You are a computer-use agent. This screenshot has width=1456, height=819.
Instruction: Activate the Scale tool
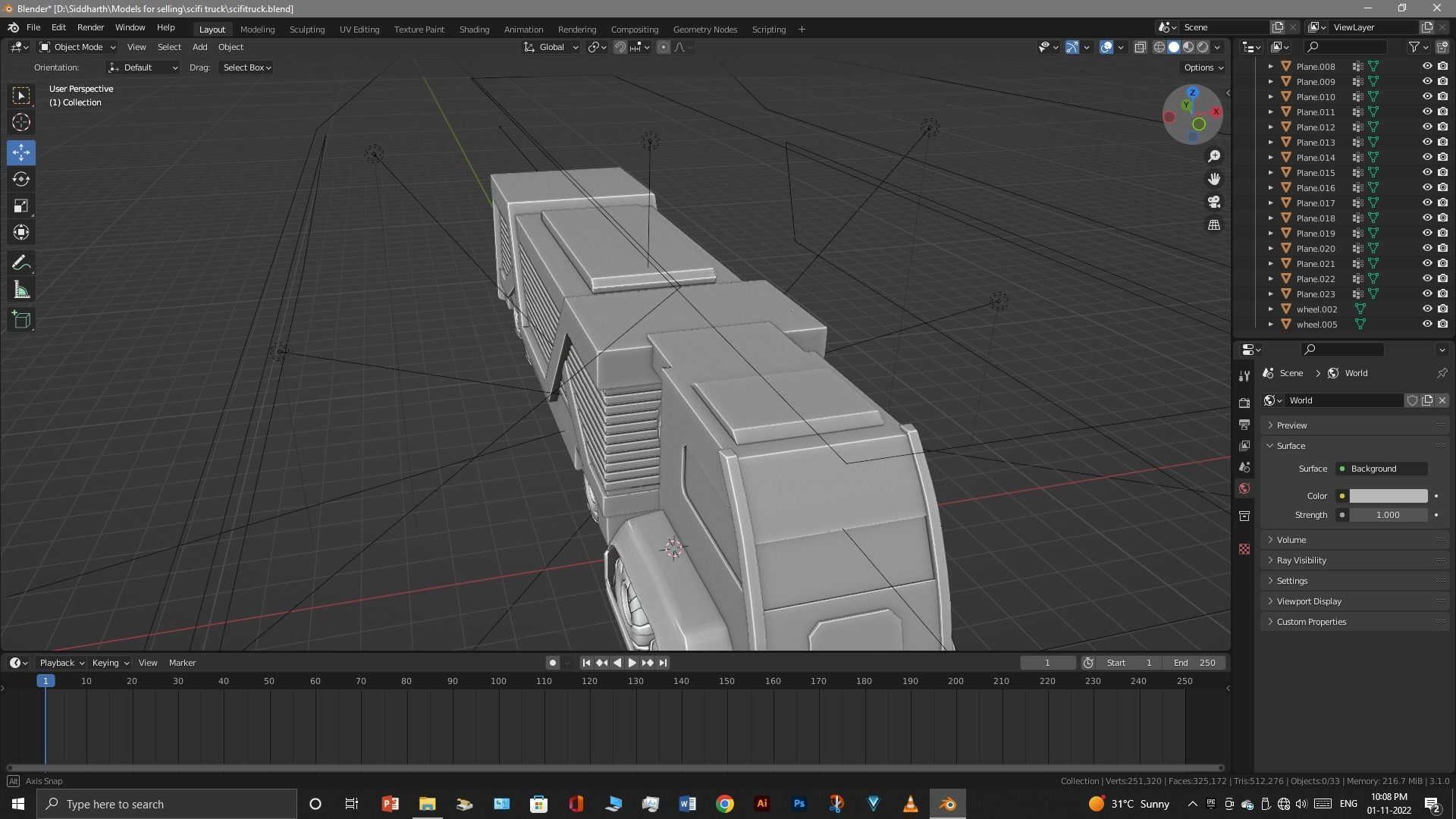(21, 206)
